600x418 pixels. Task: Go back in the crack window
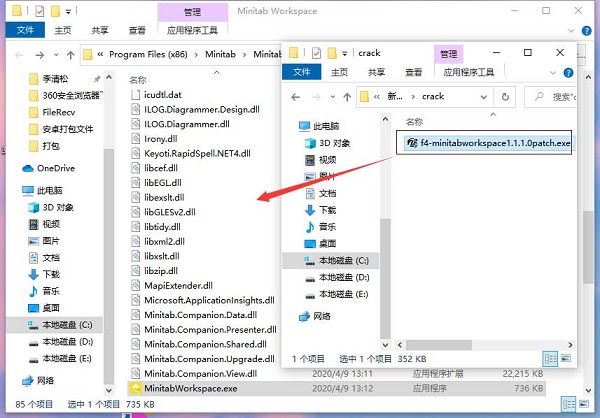(295, 97)
